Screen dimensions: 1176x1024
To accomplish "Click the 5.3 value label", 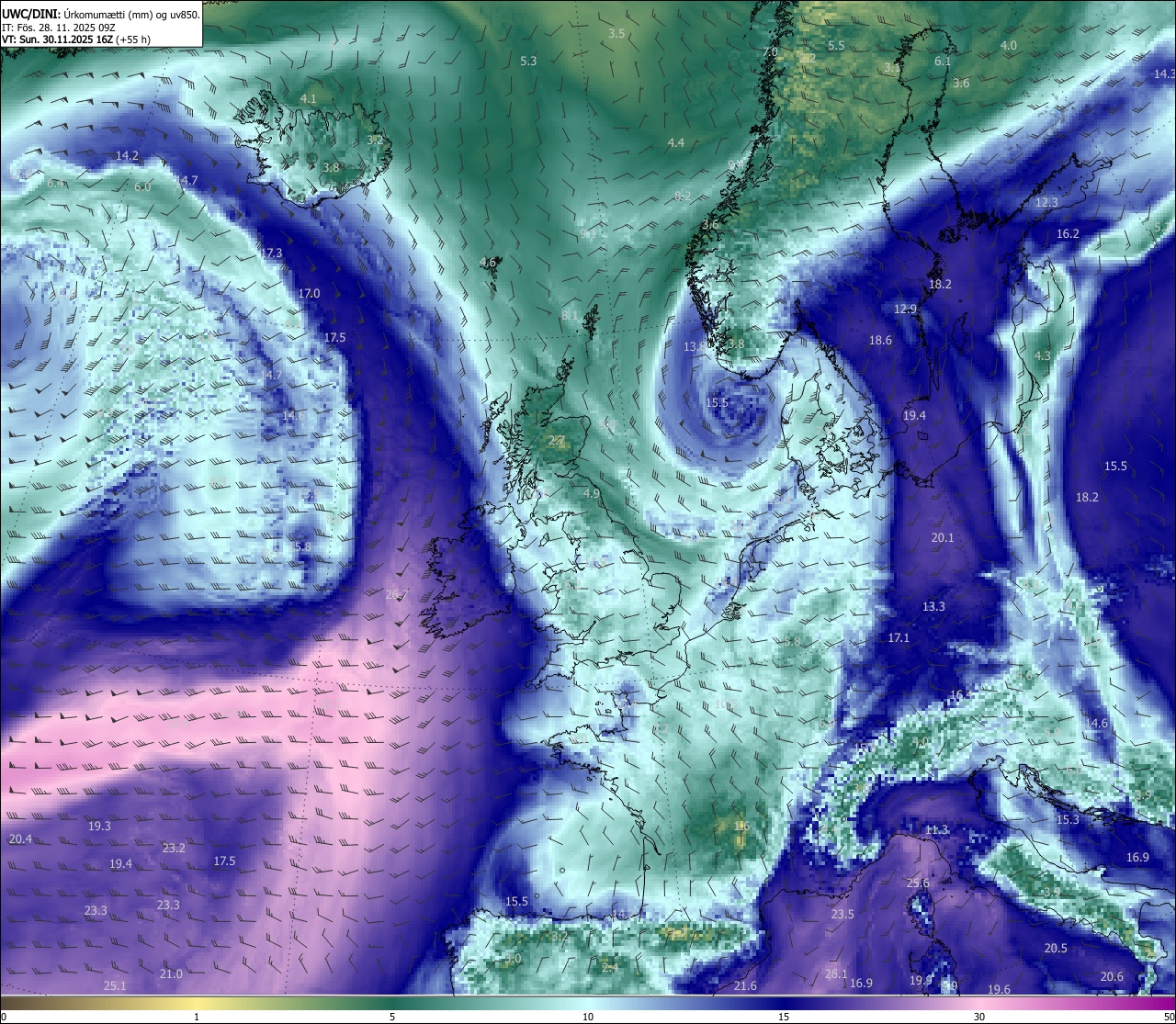I will (528, 62).
